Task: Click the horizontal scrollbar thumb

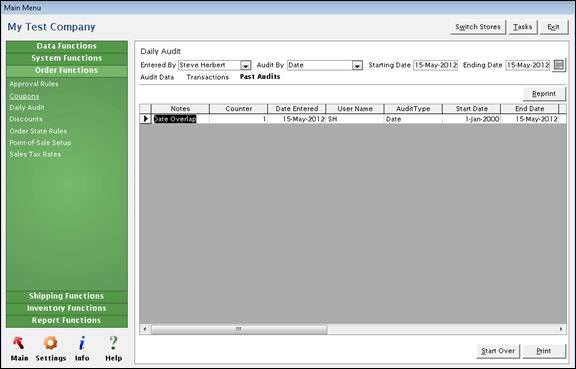Action: coord(239,329)
